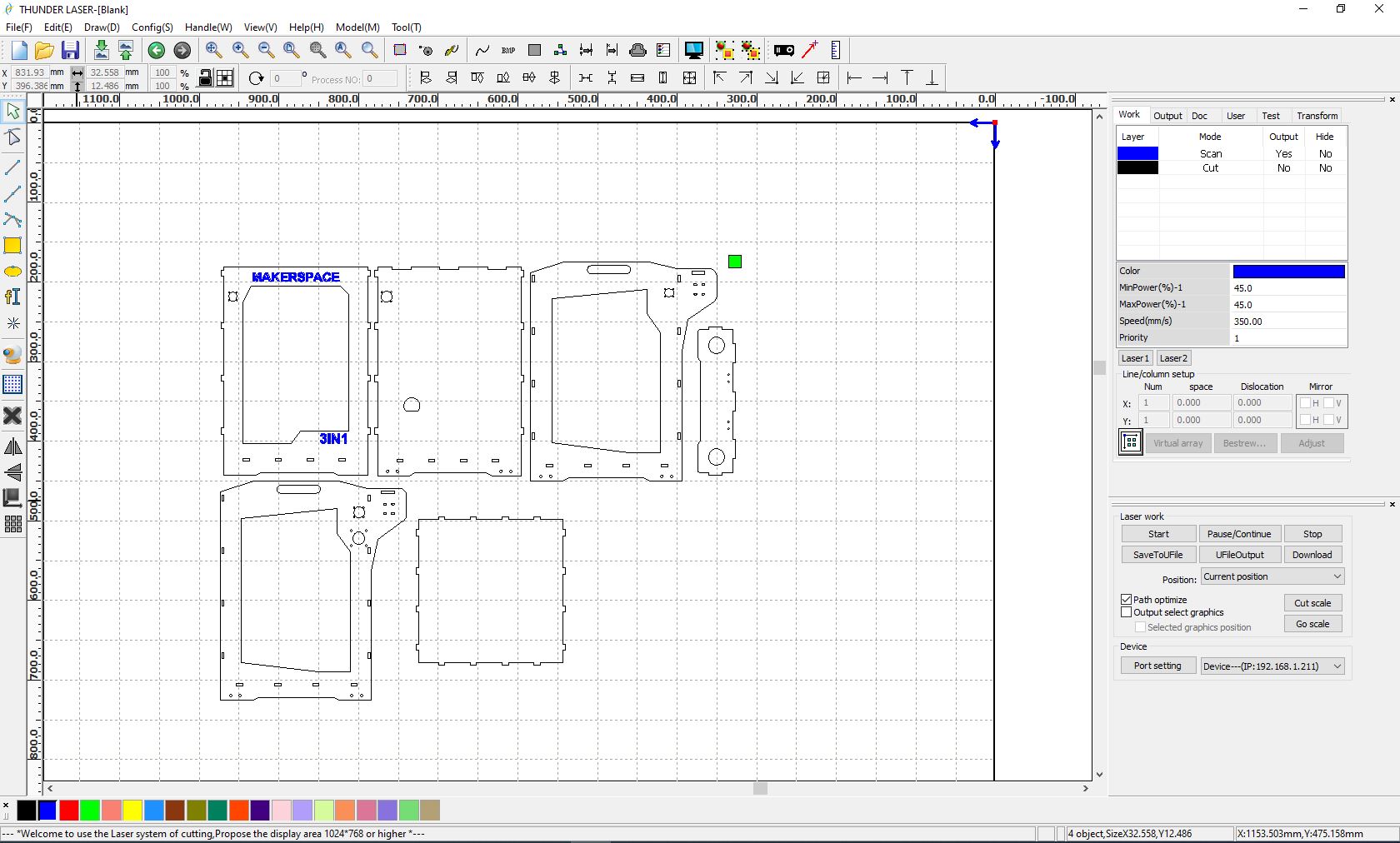Select the Laser2 tab

coord(1173,358)
